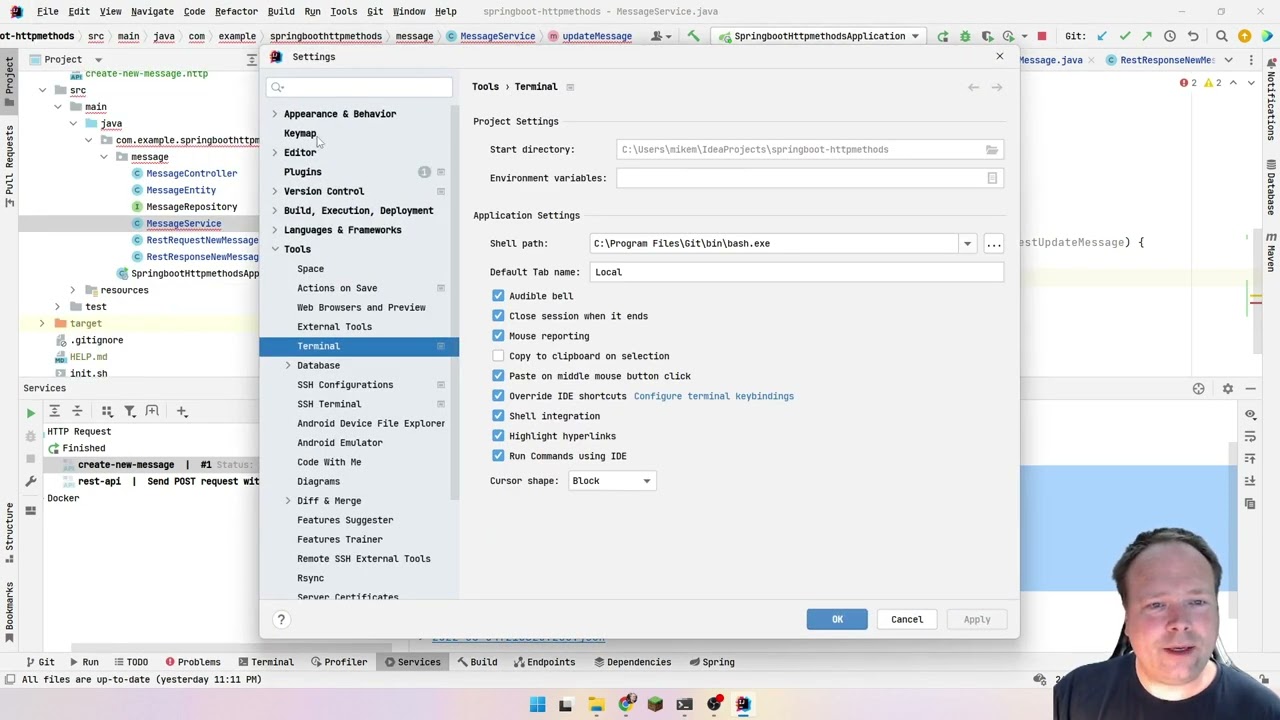Viewport: 1280px width, 720px height.
Task: Select the Keymap settings entry
Action: pos(300,133)
